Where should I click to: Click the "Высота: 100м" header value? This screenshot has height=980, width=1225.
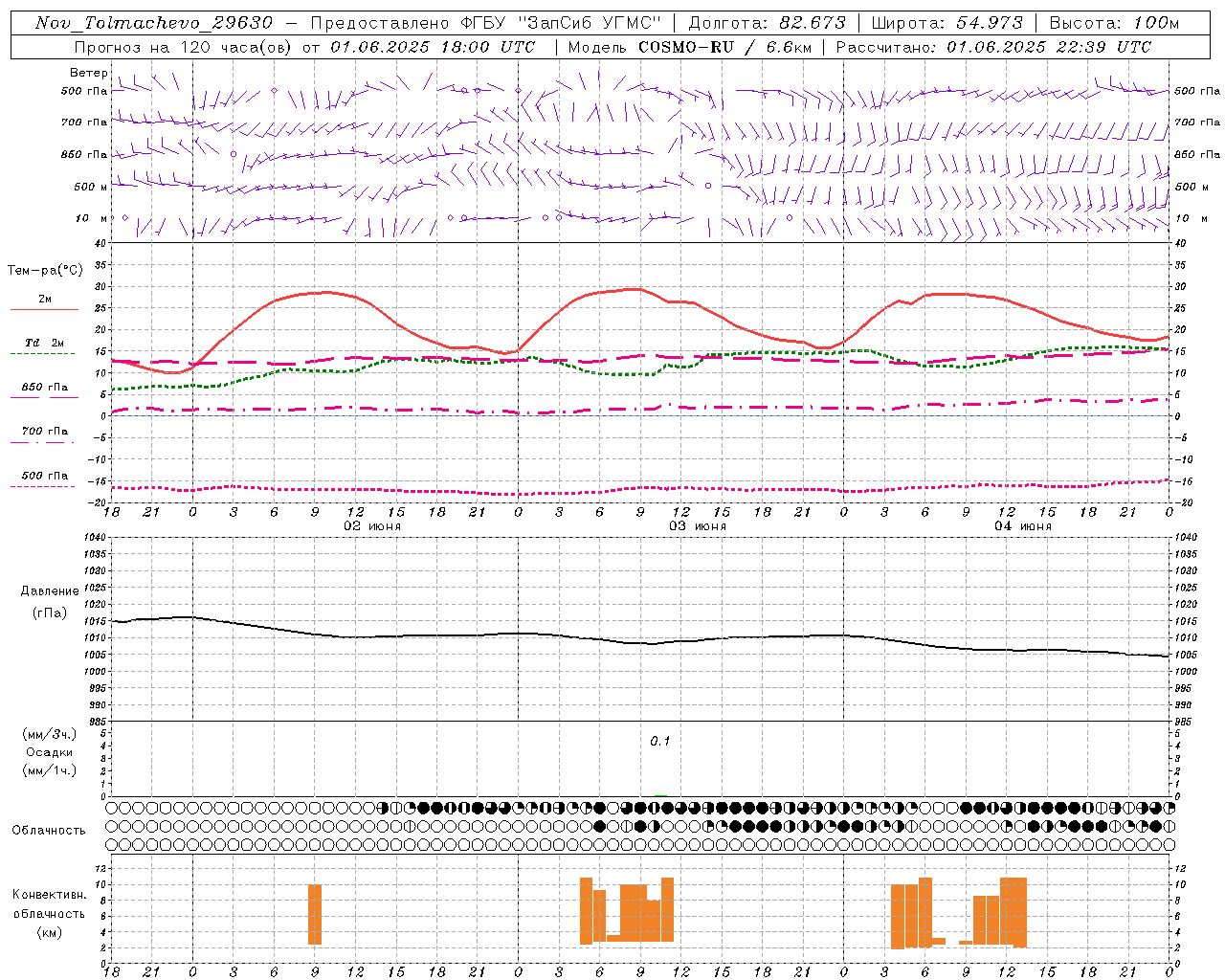(1114, 23)
